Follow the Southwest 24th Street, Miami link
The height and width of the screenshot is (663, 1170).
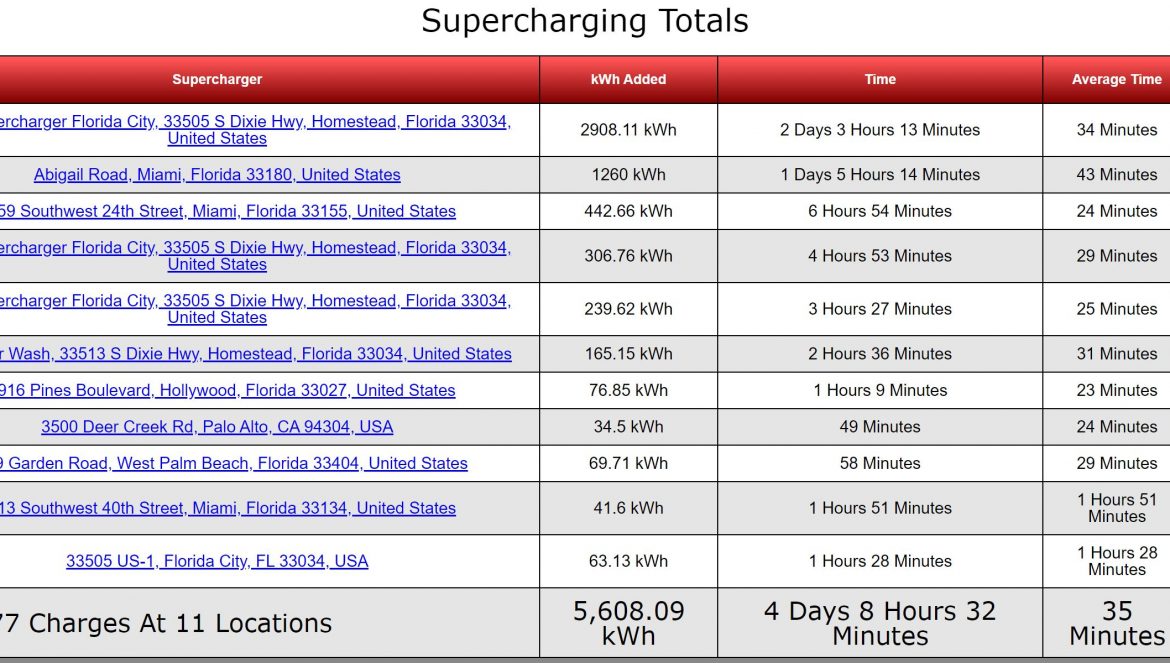coord(228,211)
